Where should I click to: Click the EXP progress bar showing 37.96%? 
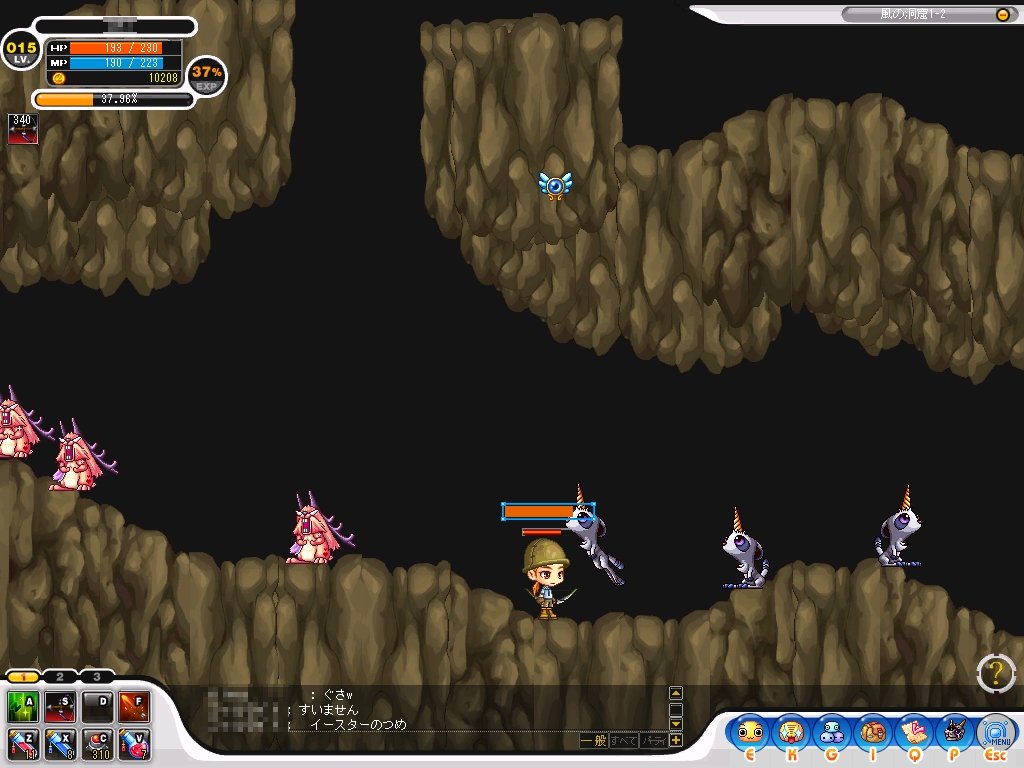coord(114,99)
